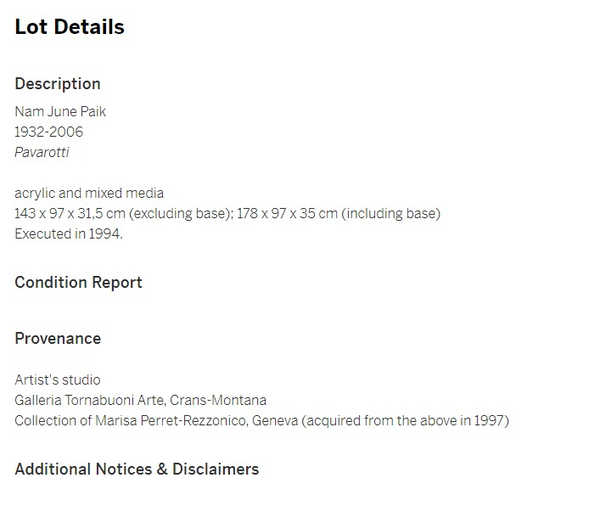Click the medium text acrylic and mixed media

coord(89,193)
